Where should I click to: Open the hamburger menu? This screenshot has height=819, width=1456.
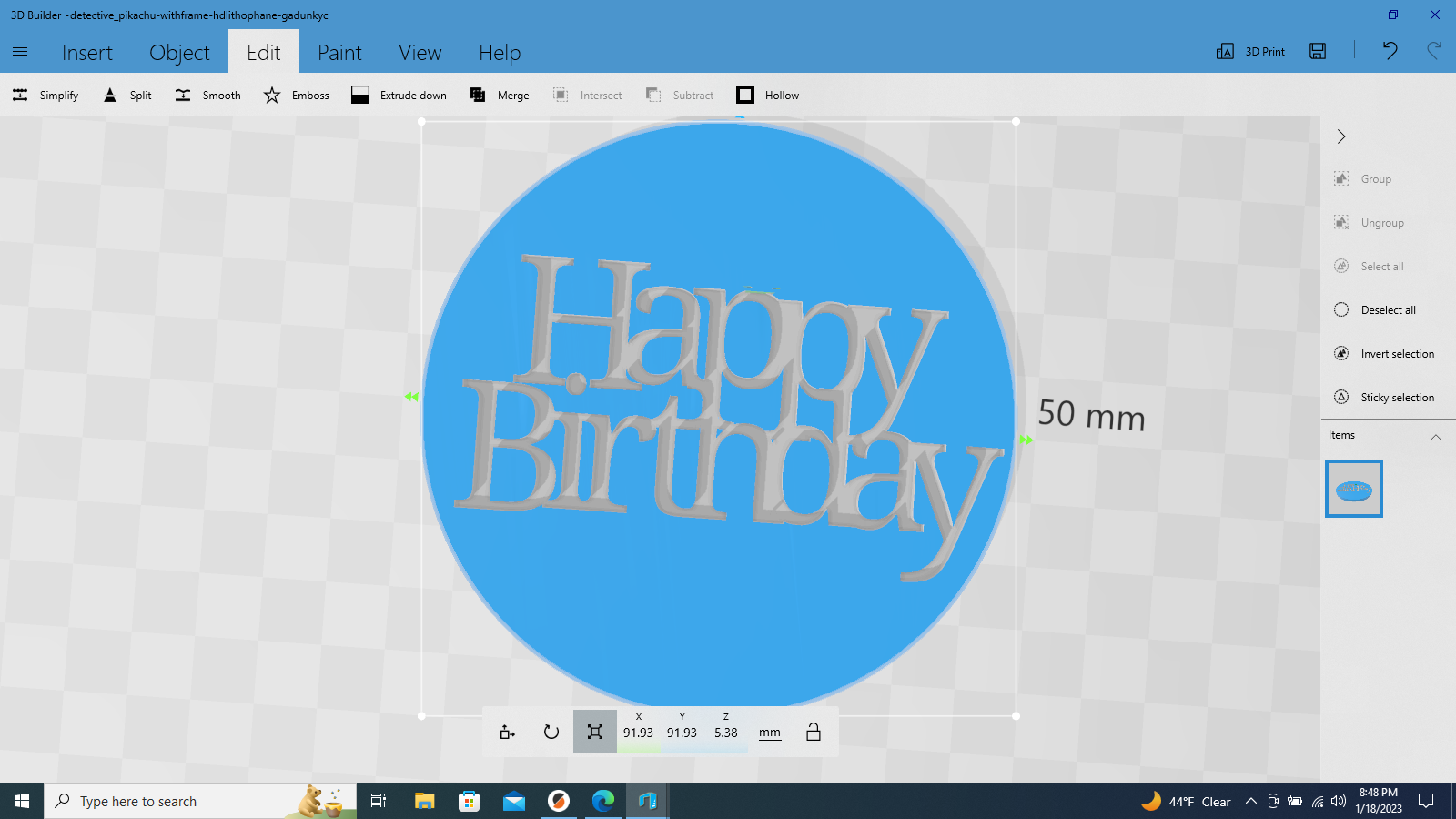pos(20,52)
